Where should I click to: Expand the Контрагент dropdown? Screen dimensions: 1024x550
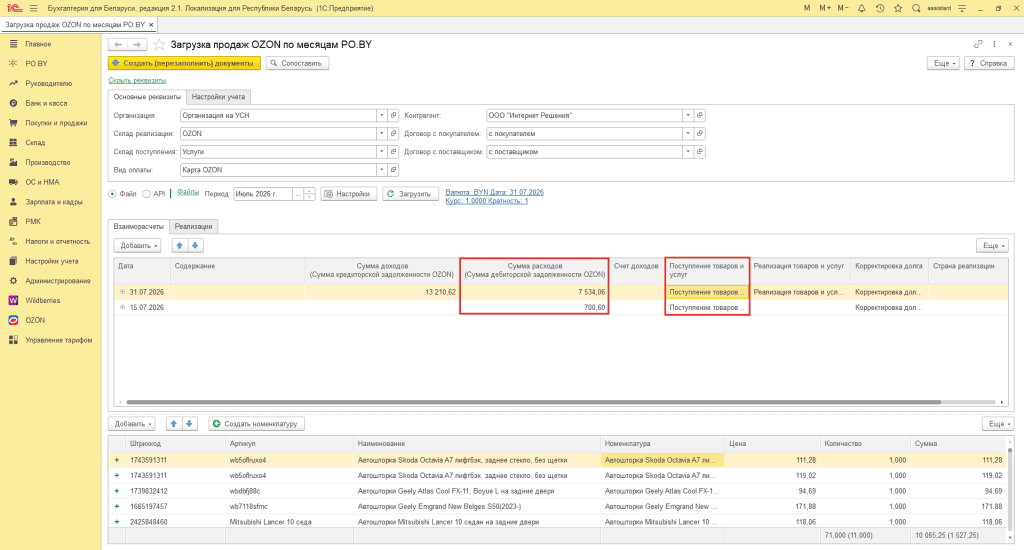tap(688, 116)
